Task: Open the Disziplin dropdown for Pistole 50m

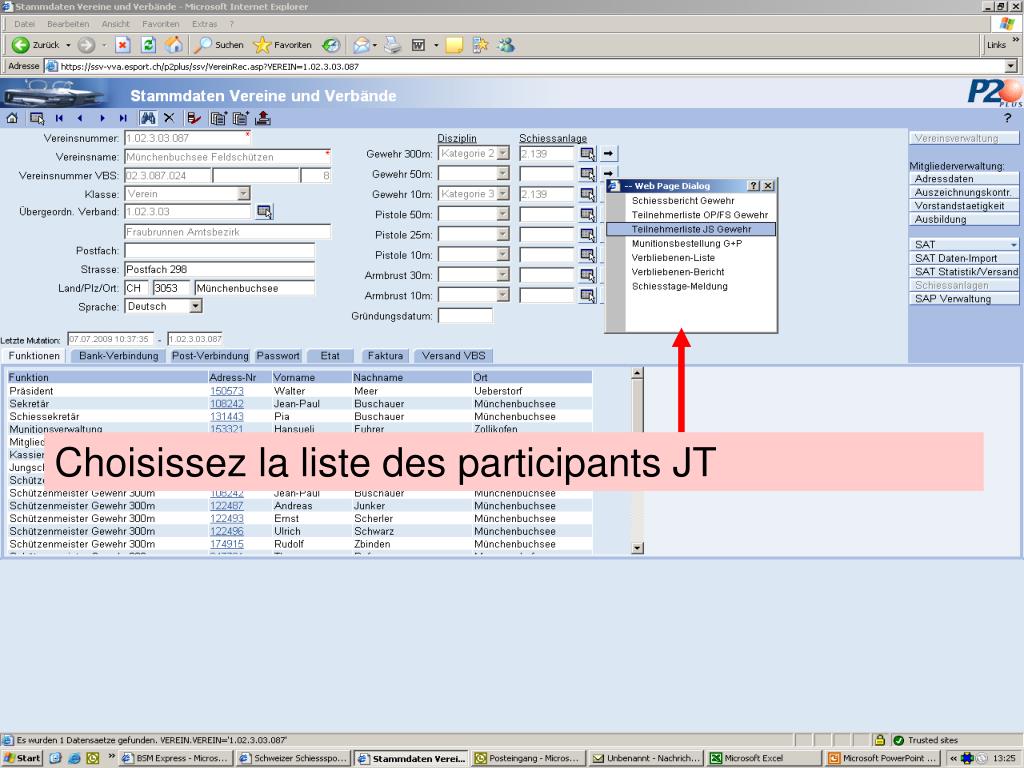Action: point(502,214)
